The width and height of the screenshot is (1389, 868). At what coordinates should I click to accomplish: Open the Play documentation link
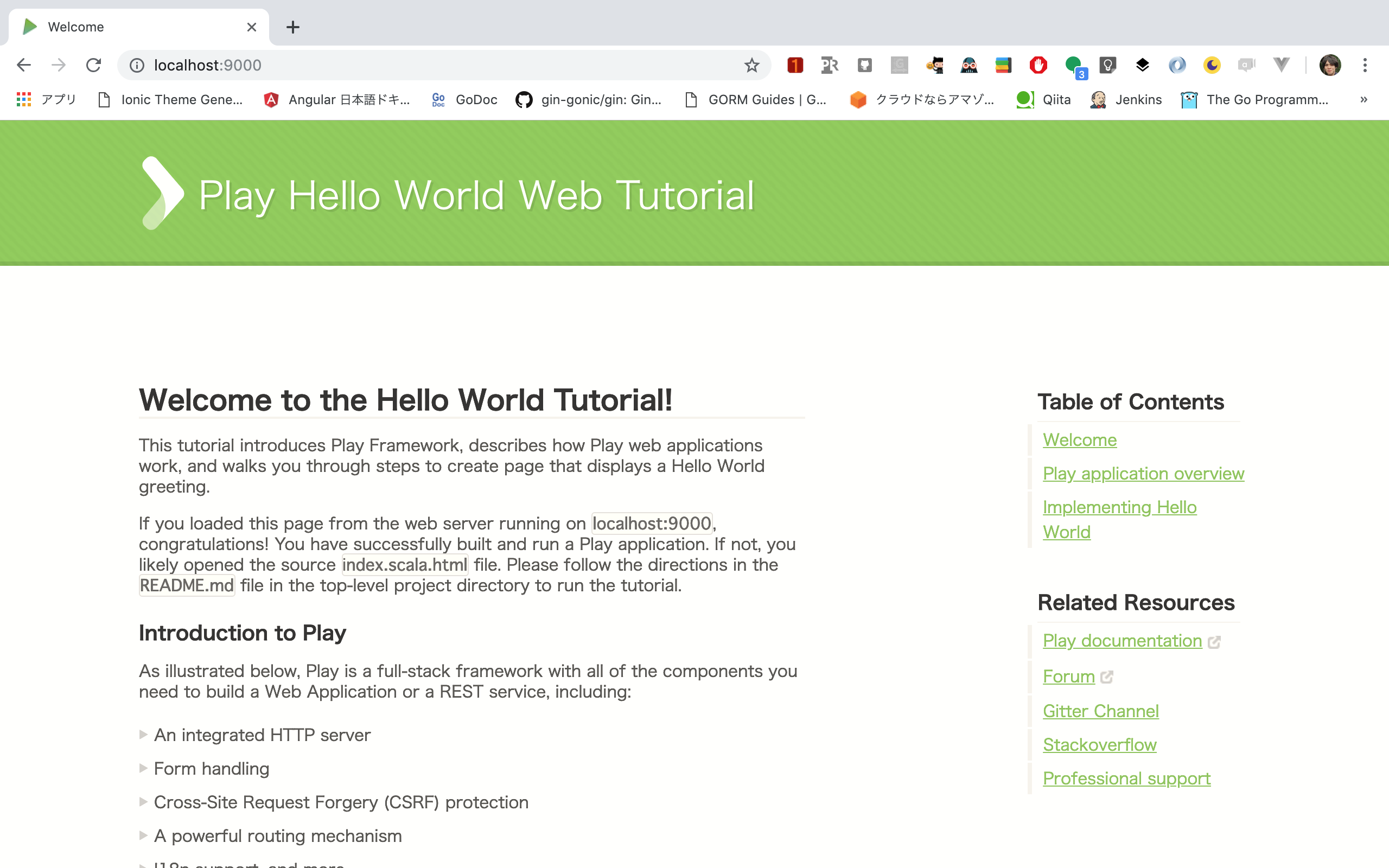1122,641
